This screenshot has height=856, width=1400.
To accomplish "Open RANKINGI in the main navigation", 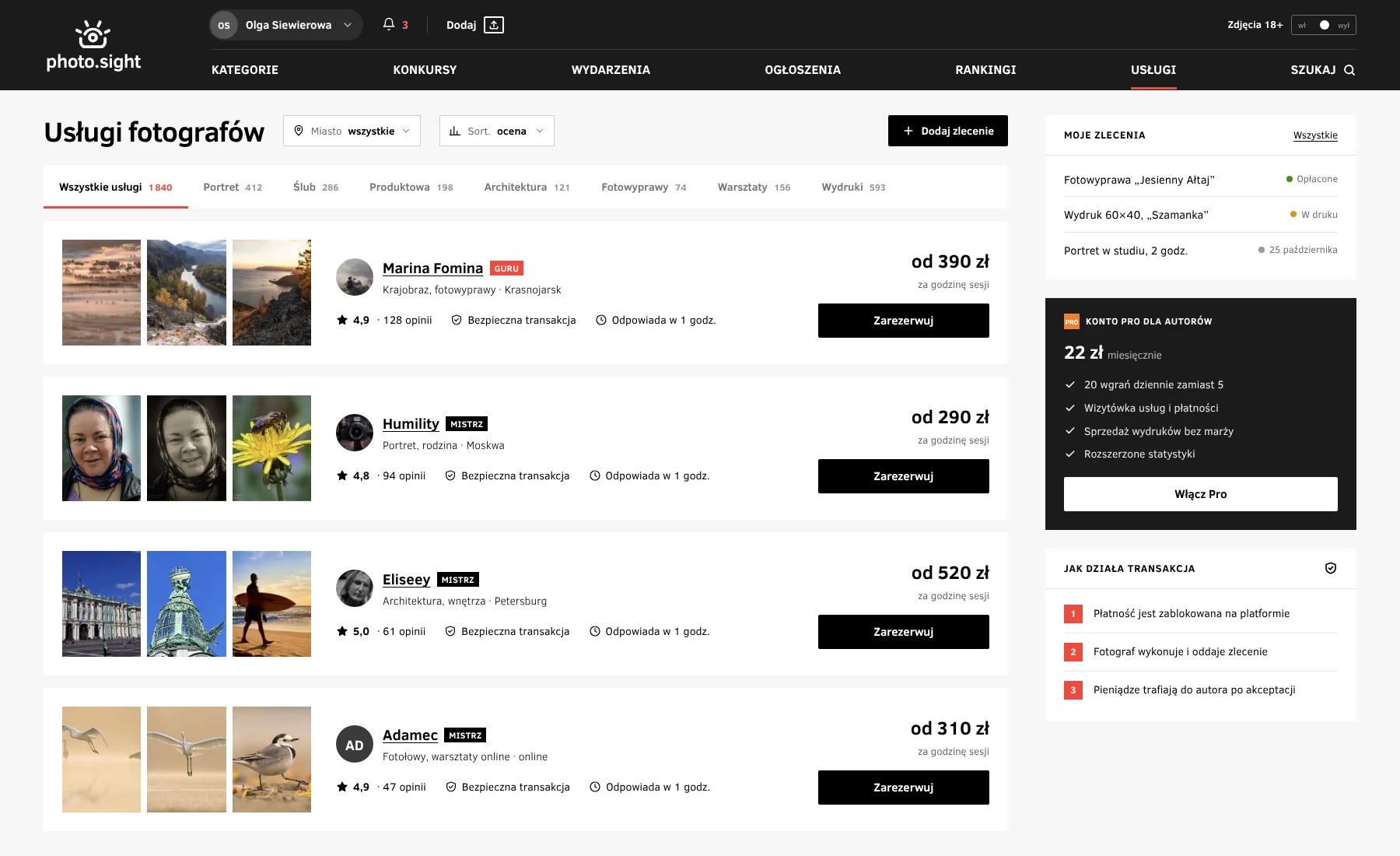I will click(x=985, y=70).
